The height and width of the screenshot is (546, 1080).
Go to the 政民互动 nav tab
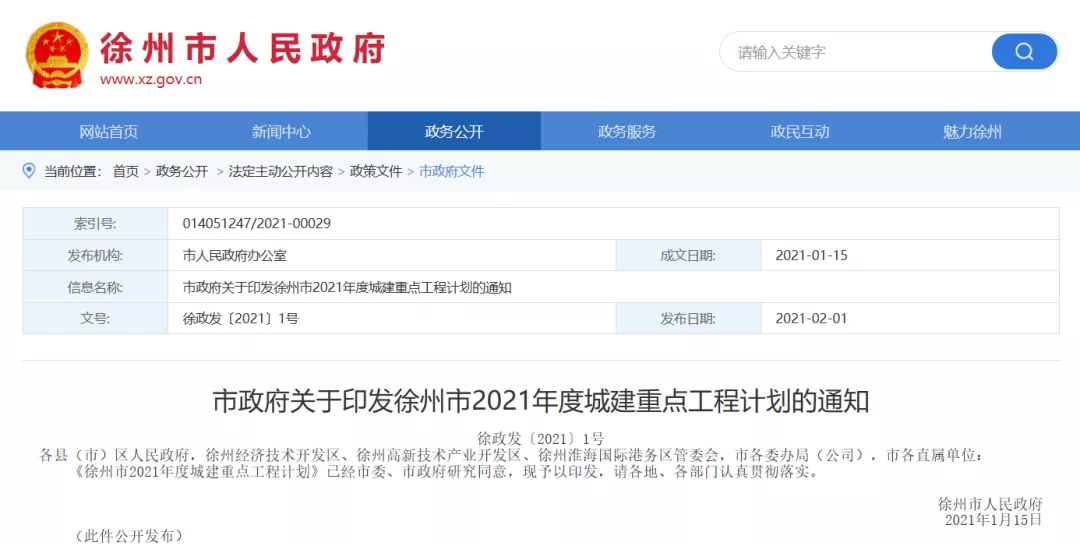click(x=800, y=132)
